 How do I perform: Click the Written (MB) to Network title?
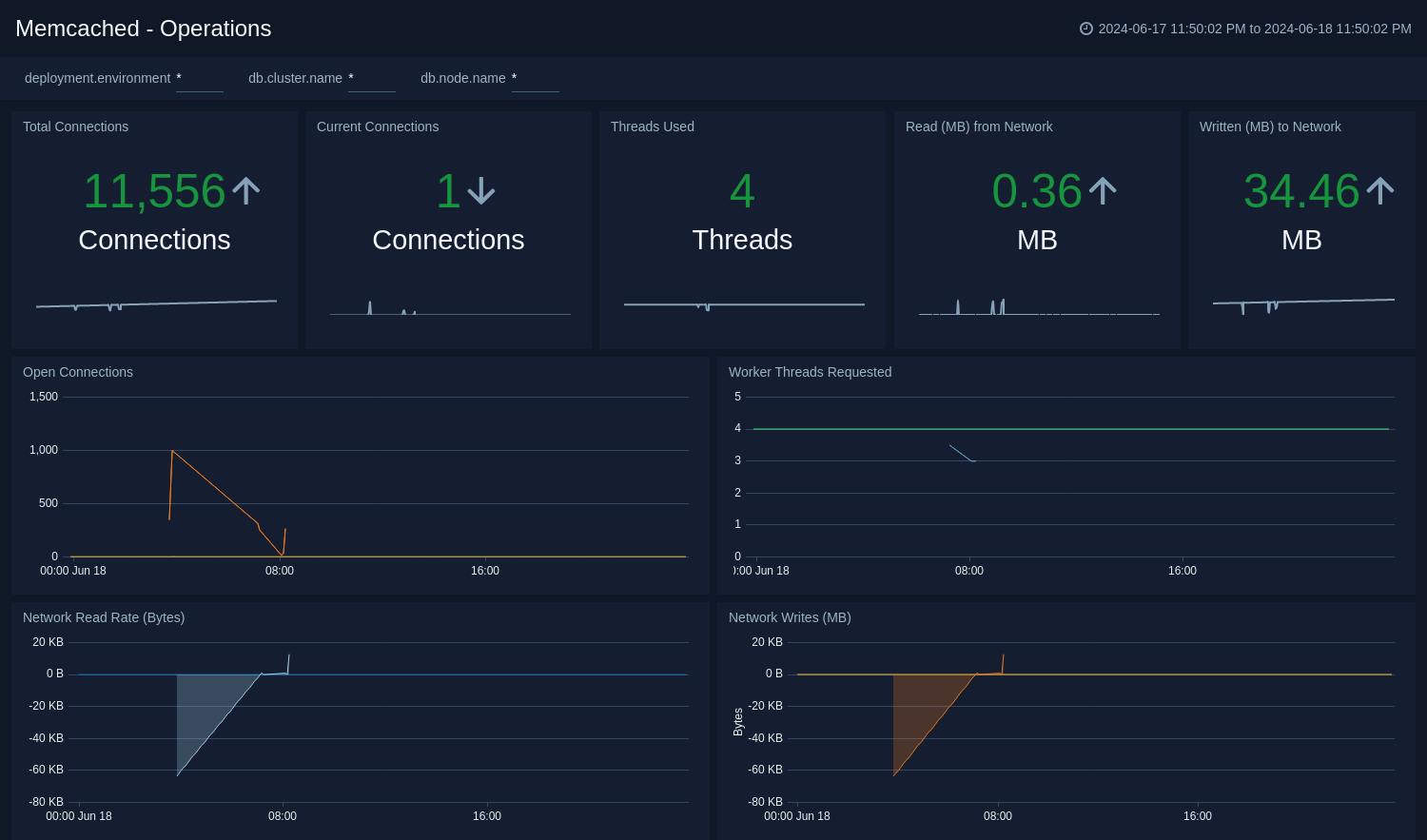pyautogui.click(x=1270, y=127)
